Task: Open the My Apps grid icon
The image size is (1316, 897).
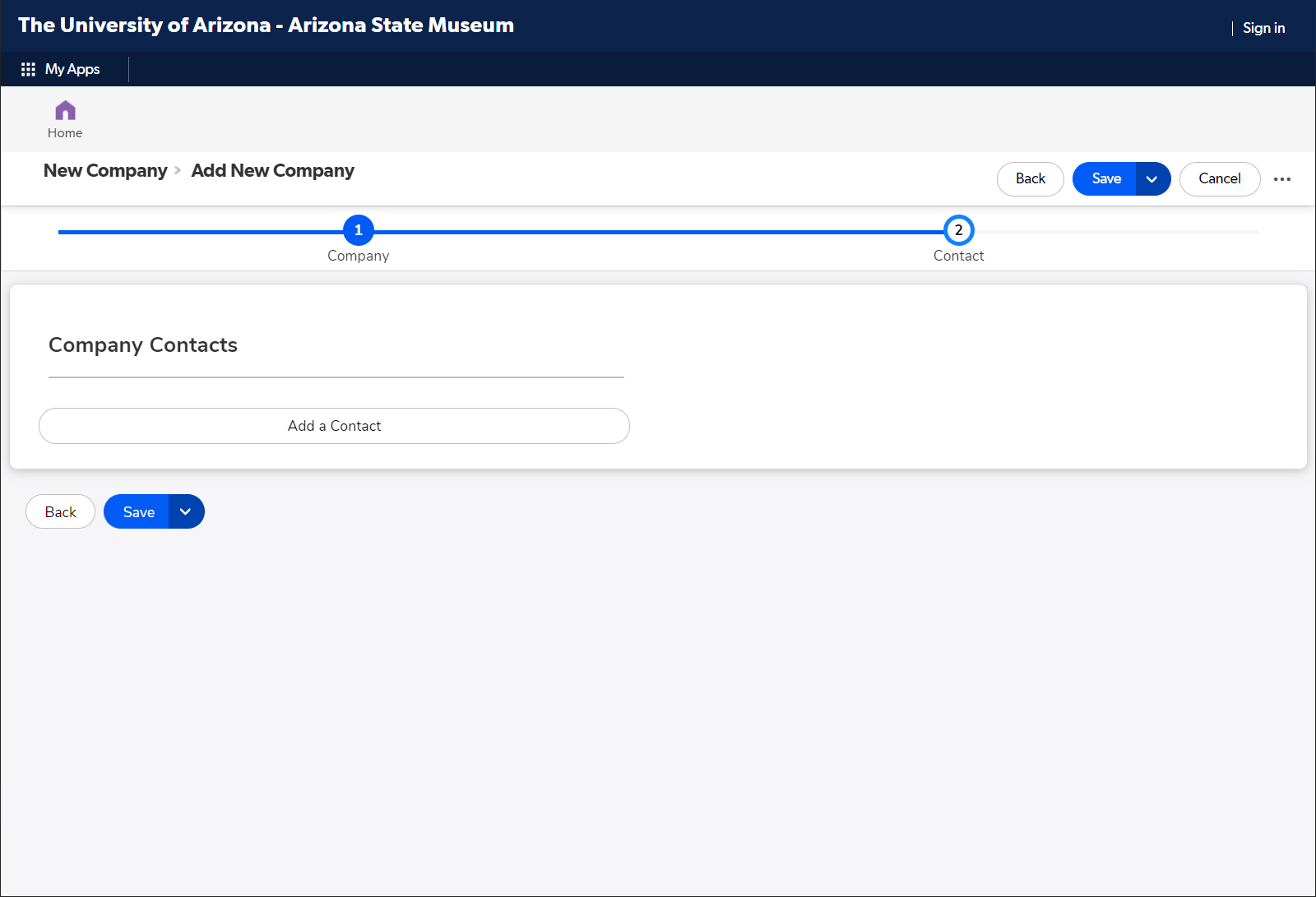Action: [x=28, y=69]
